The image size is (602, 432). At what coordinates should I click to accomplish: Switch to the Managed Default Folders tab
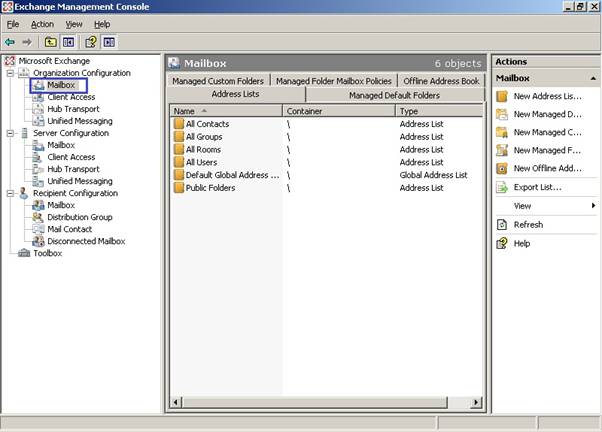[x=395, y=95]
